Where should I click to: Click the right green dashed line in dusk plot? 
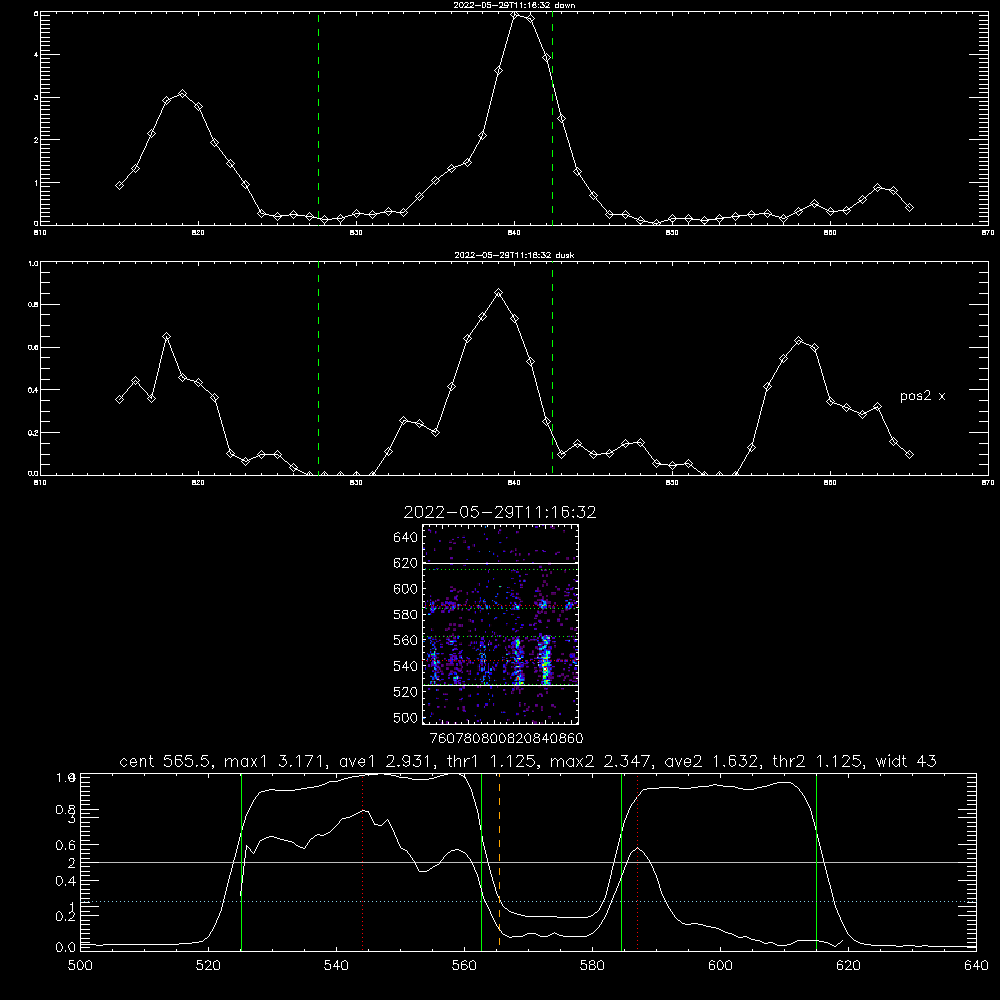(x=552, y=368)
